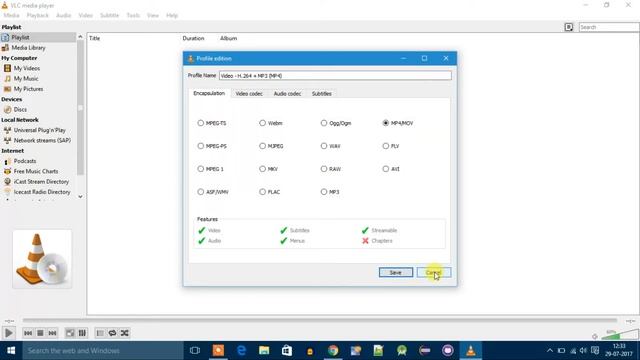Click the Windows Start button
Viewport: 640px width, 360px height.
click(11, 351)
